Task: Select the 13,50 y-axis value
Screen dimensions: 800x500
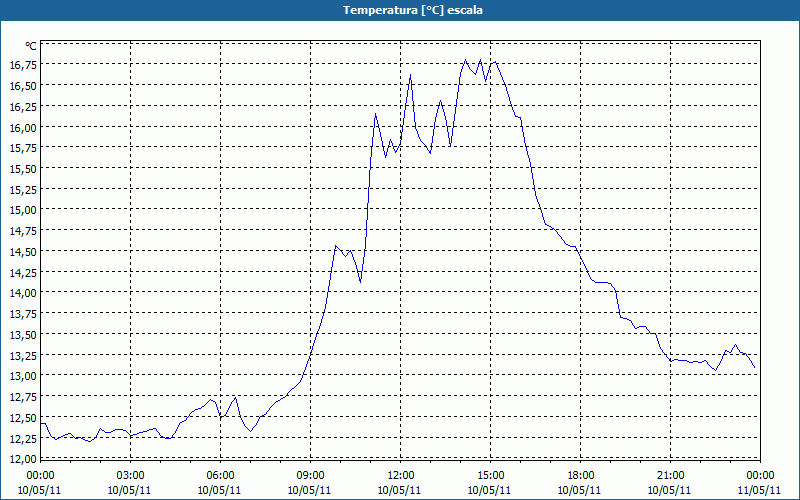Action: [23, 334]
